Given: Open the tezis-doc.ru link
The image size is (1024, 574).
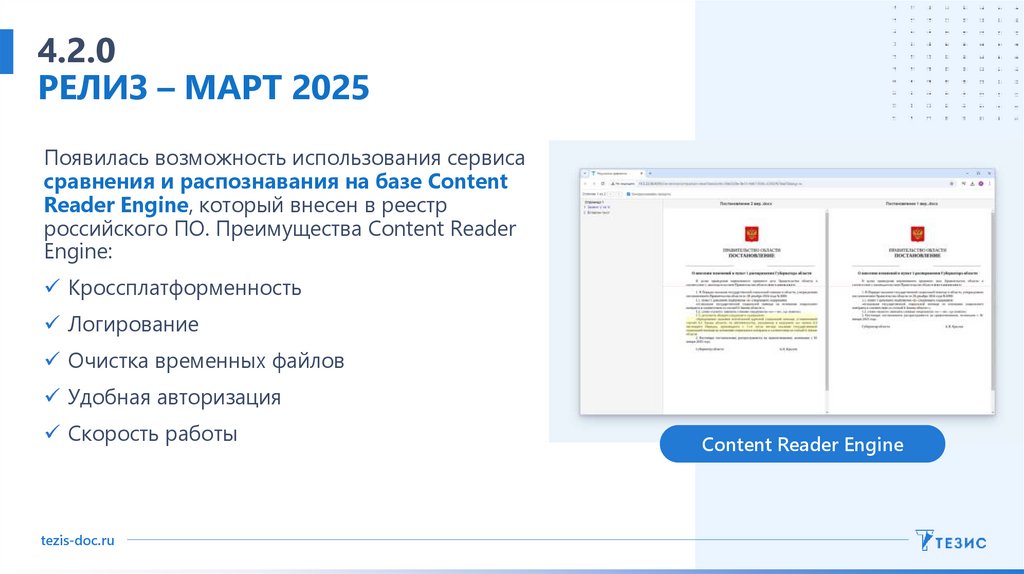Looking at the screenshot, I should (x=77, y=540).
